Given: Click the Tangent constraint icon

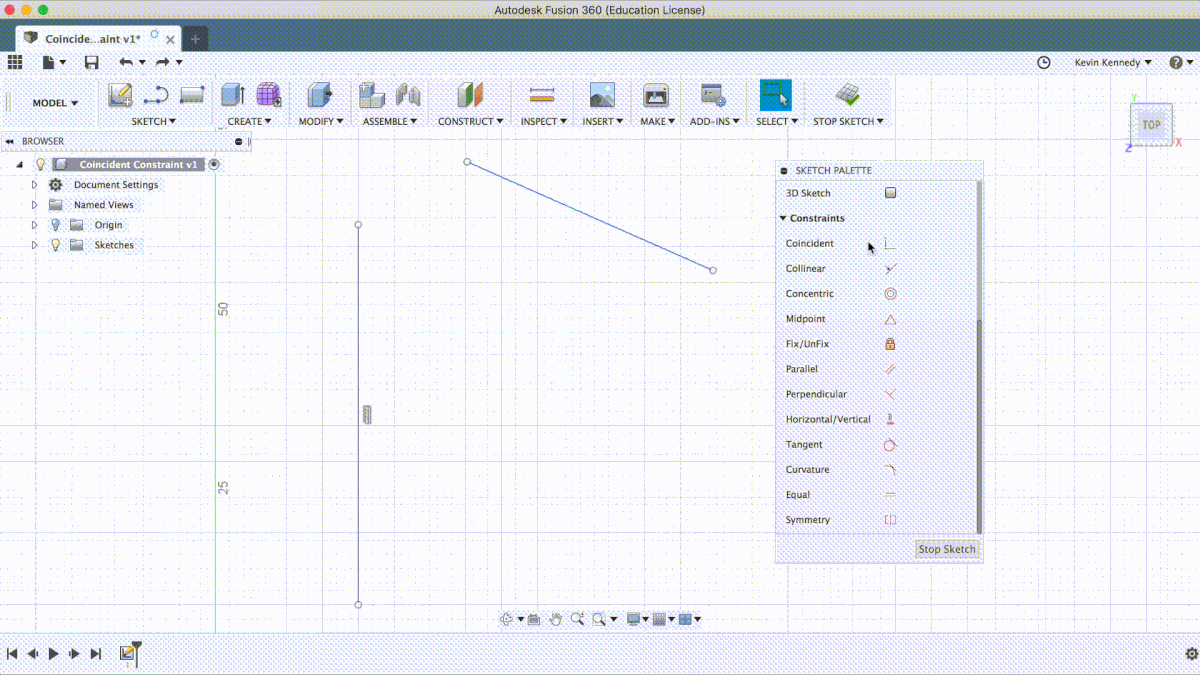Looking at the screenshot, I should coord(890,445).
